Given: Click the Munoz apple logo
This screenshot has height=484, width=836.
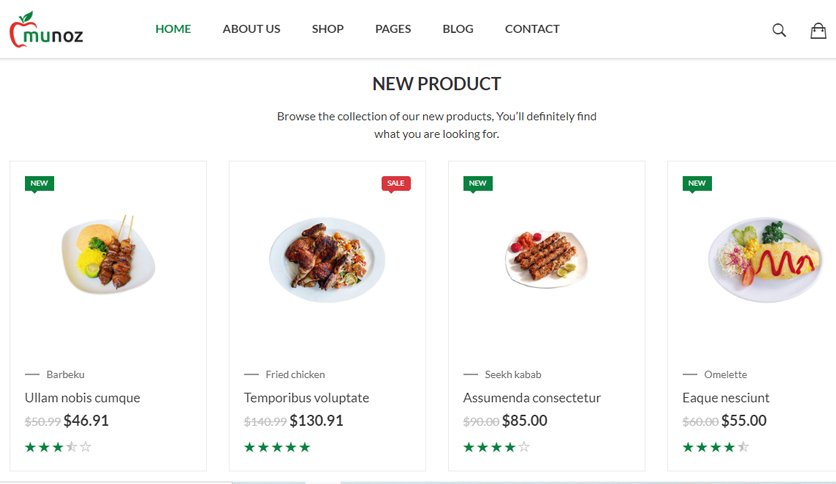Looking at the screenshot, I should coord(46,29).
